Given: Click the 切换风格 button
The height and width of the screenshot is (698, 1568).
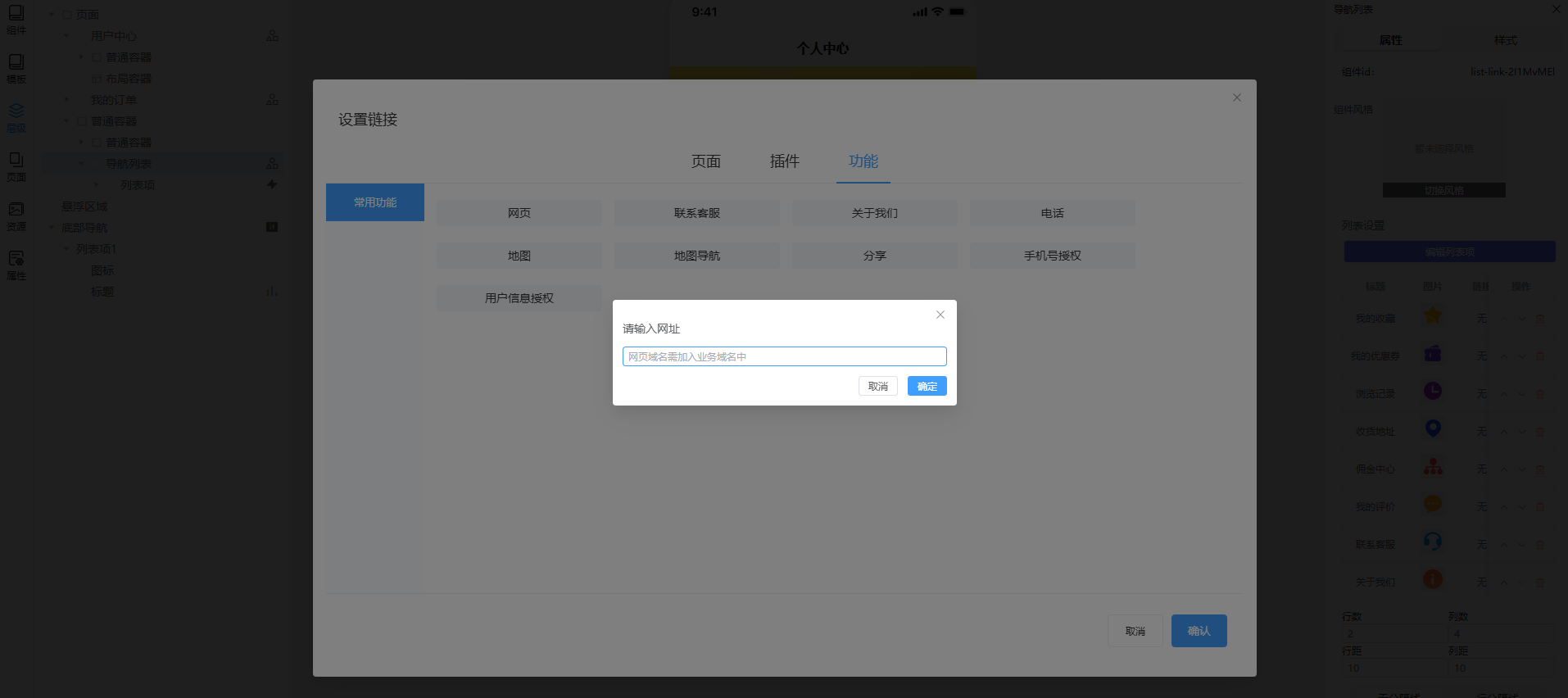Looking at the screenshot, I should [1444, 190].
